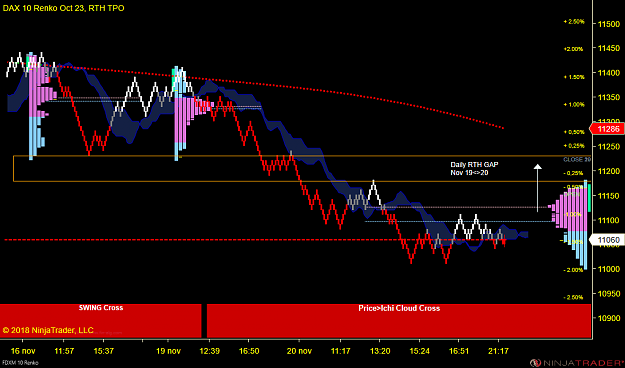Click the 16:50 time axis label

click(249, 351)
